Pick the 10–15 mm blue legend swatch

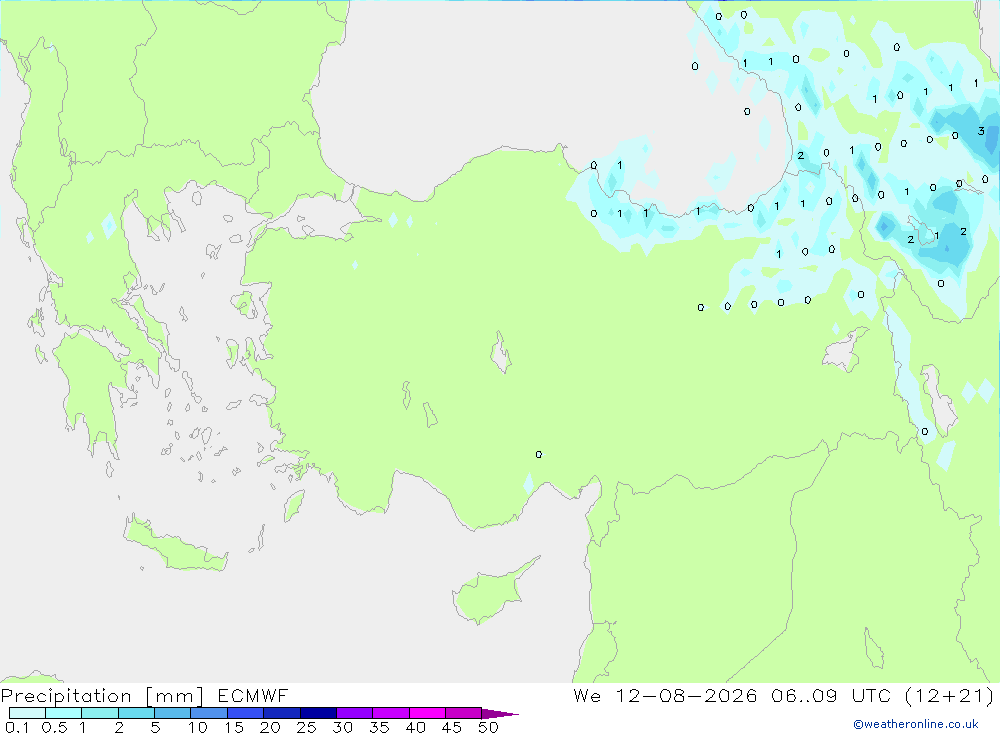(x=209, y=713)
